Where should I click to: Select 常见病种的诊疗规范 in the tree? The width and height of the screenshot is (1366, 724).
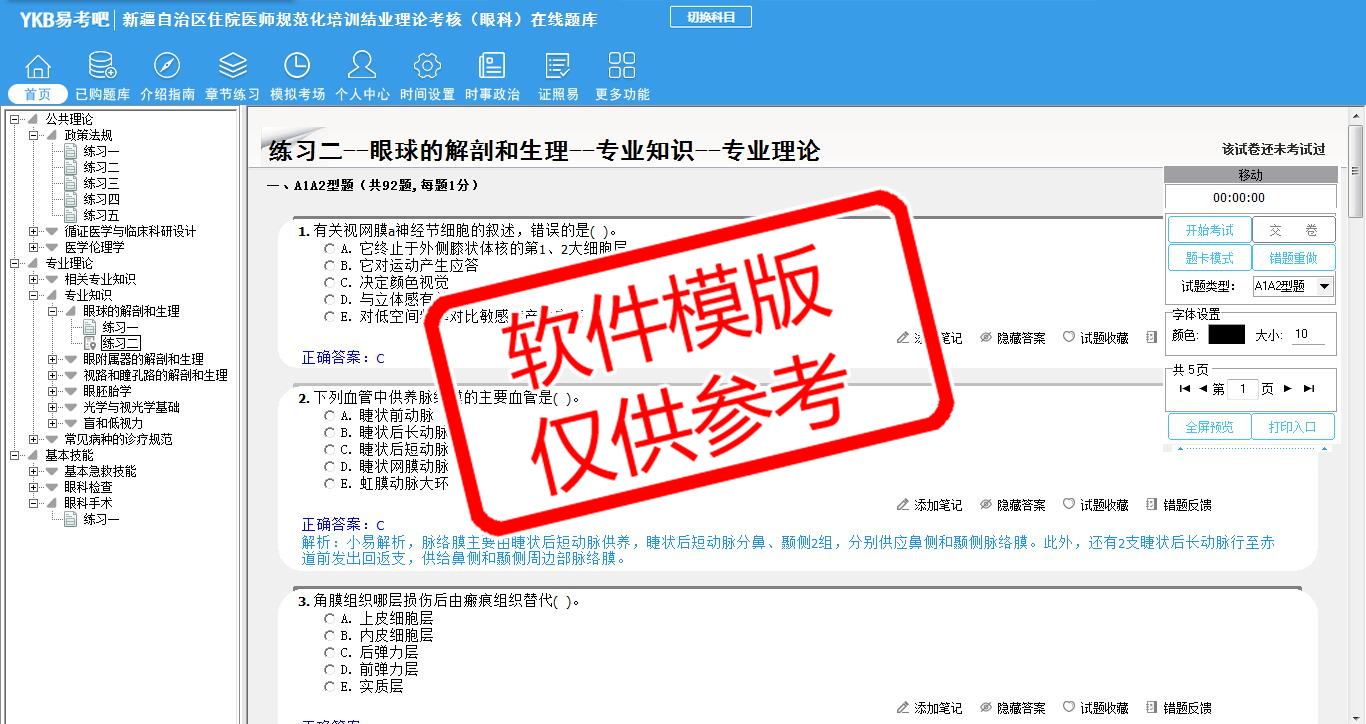click(118, 439)
